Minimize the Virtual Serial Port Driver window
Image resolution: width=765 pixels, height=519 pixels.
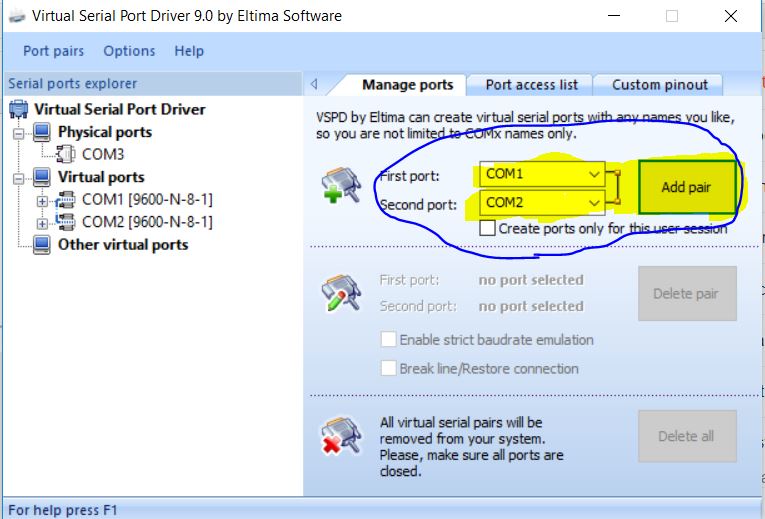(614, 16)
